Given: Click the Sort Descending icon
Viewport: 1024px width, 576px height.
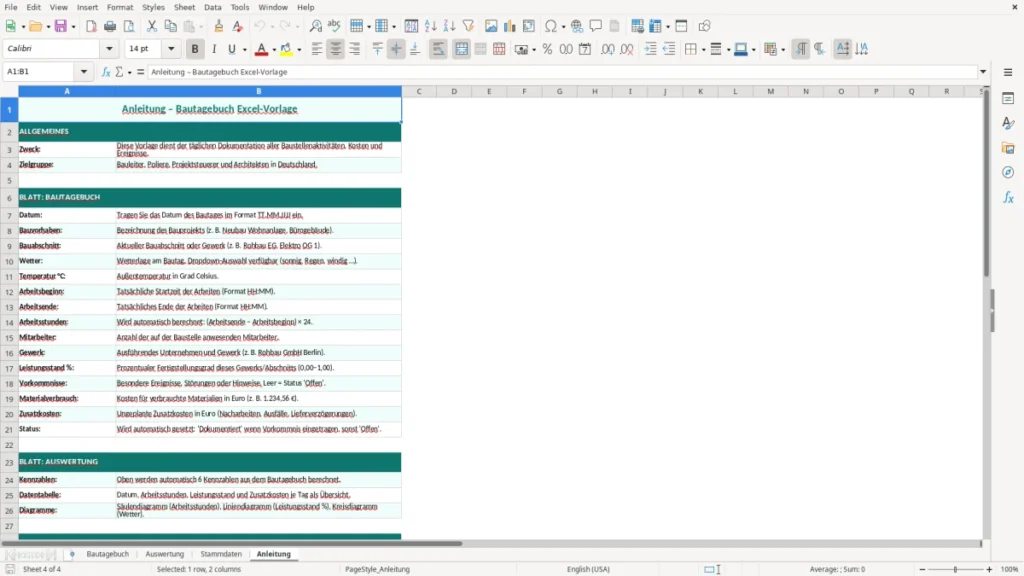Looking at the screenshot, I should (x=449, y=26).
